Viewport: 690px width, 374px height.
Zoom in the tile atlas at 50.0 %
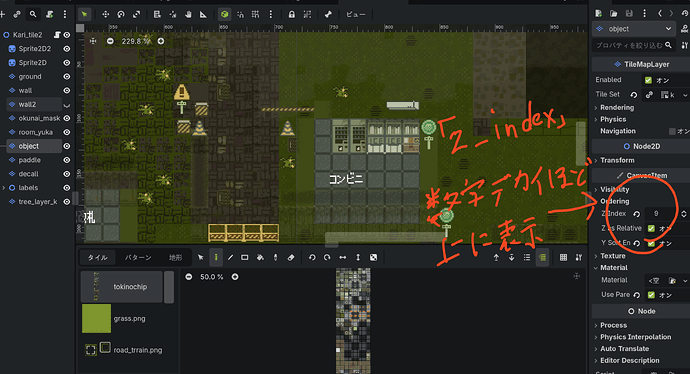click(235, 277)
